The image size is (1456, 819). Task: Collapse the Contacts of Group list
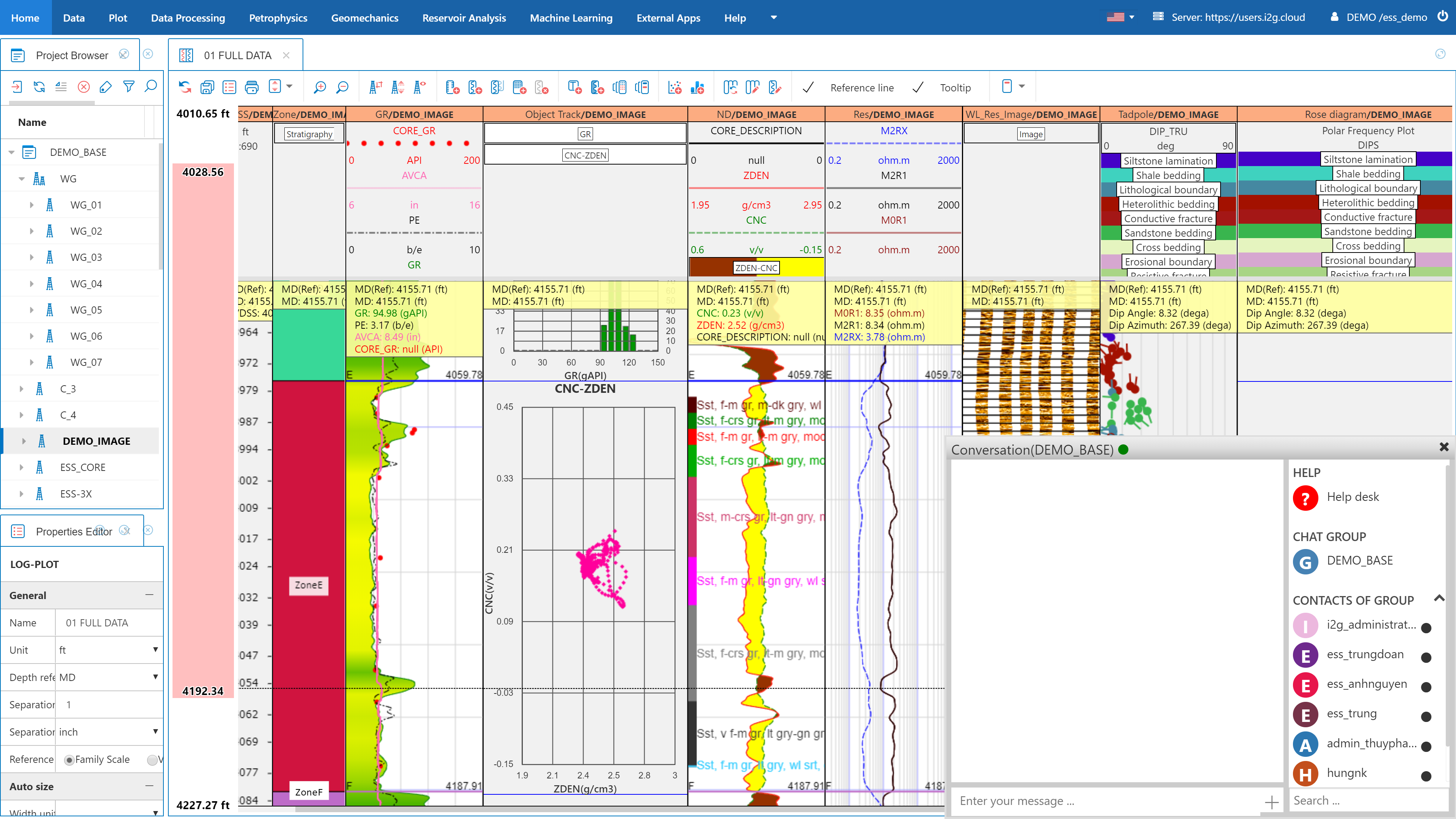[1439, 599]
